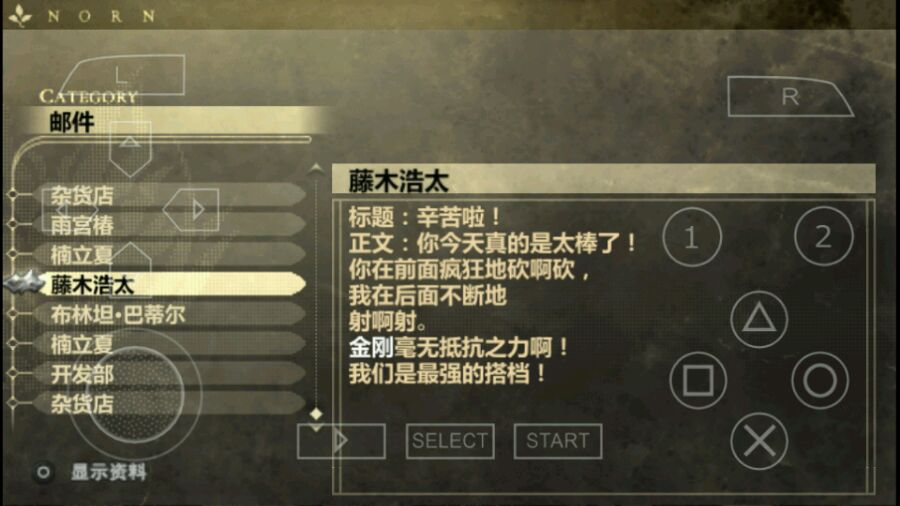Image resolution: width=900 pixels, height=506 pixels.
Task: Tap the round button labeled 1
Action: (x=692, y=237)
